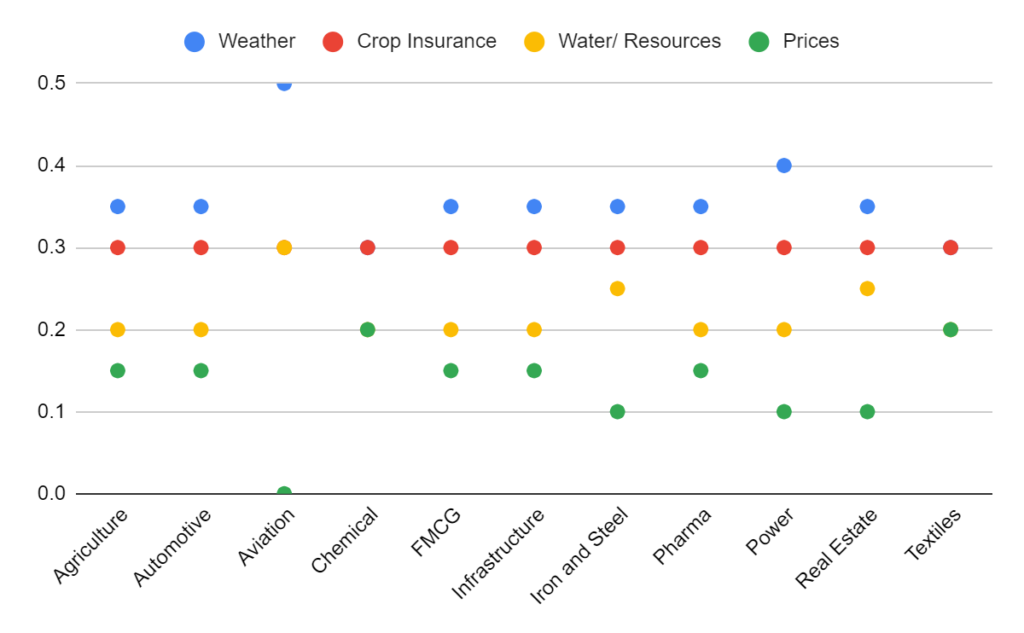Select the Water/ Resources legend label
This screenshot has width=1024, height=633.
tap(639, 41)
